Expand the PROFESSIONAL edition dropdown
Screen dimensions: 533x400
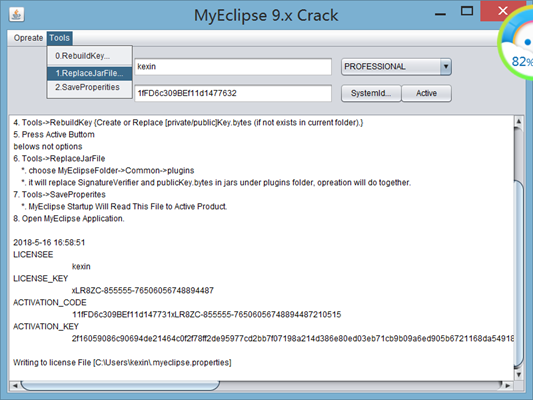pyautogui.click(x=446, y=67)
